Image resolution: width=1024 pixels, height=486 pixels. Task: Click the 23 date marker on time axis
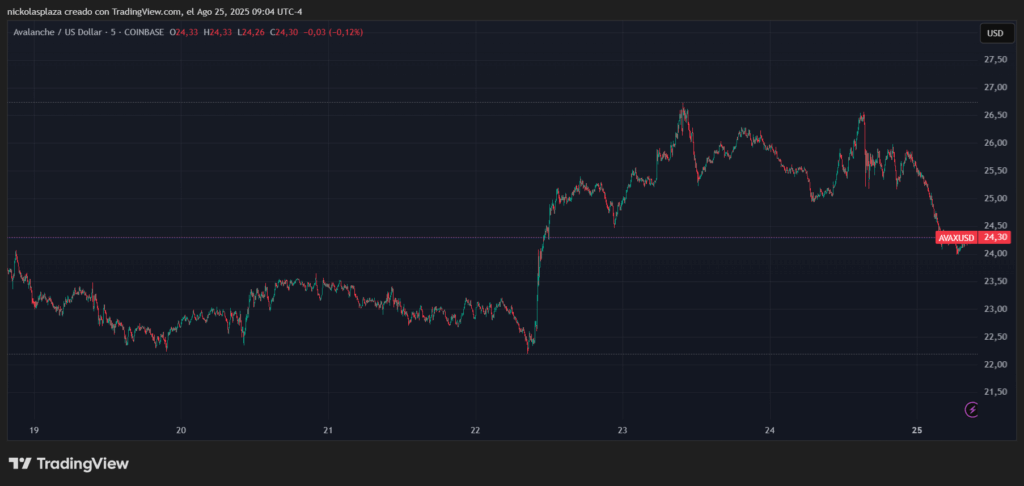point(622,430)
